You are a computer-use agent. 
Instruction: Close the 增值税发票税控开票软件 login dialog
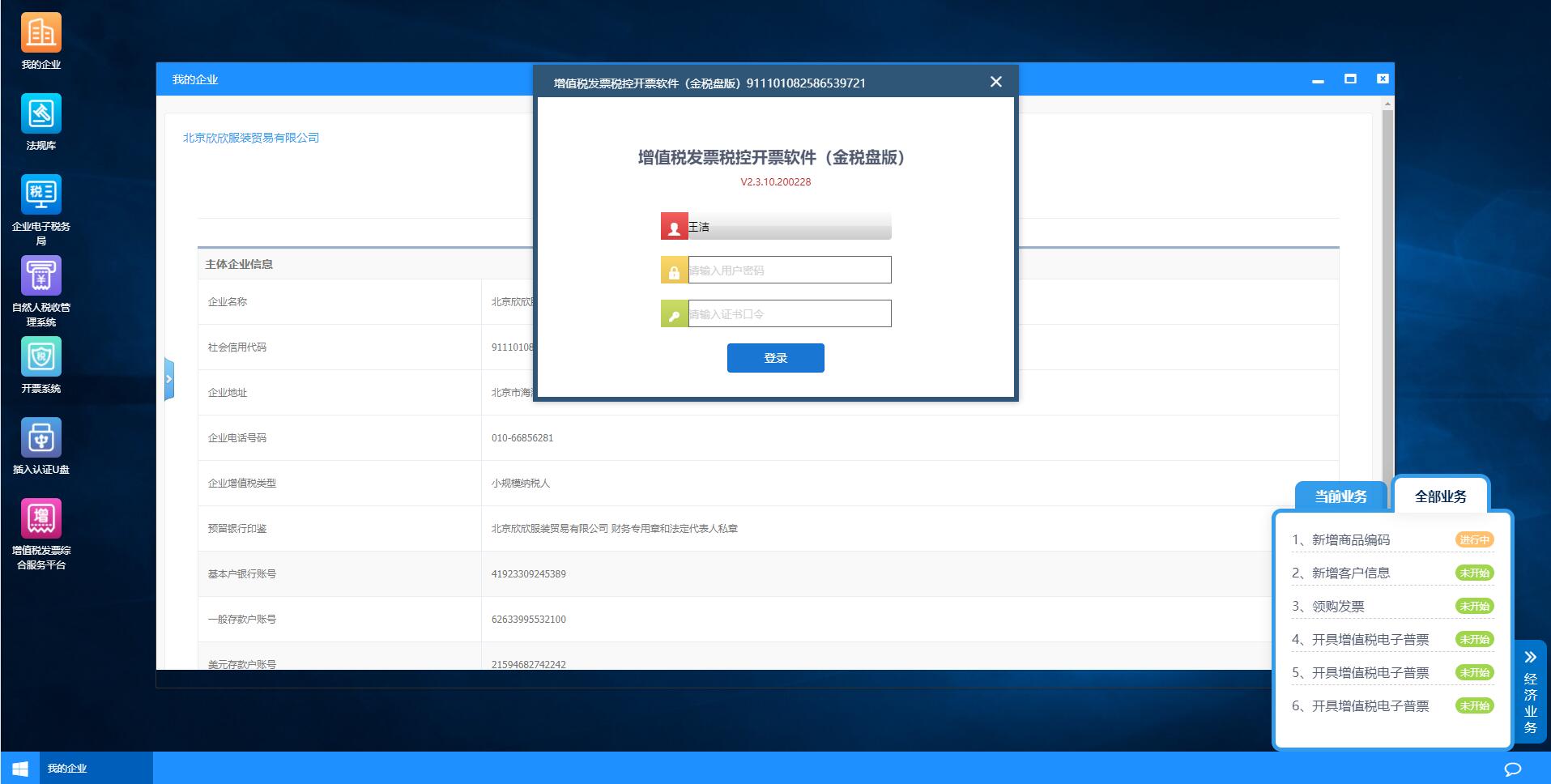tap(996, 82)
